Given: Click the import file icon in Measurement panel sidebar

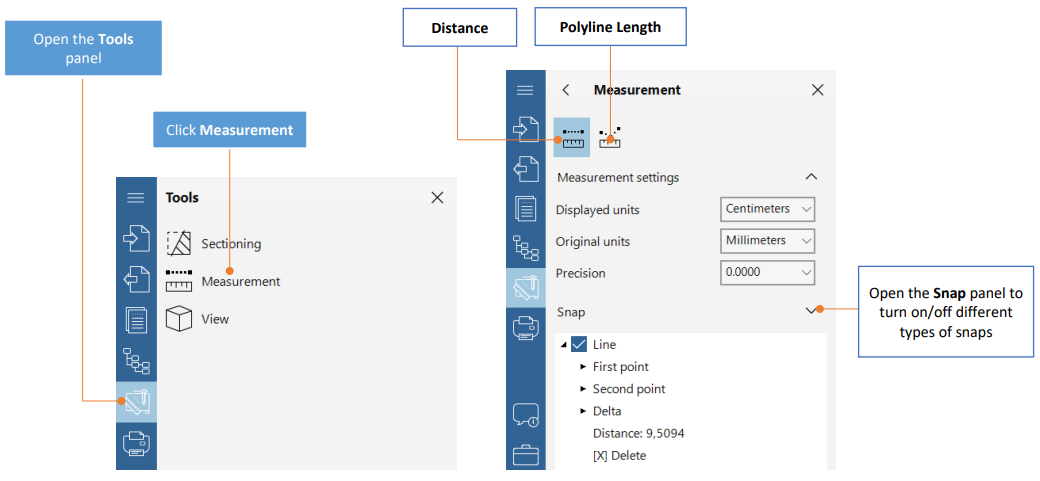Looking at the screenshot, I should [525, 128].
